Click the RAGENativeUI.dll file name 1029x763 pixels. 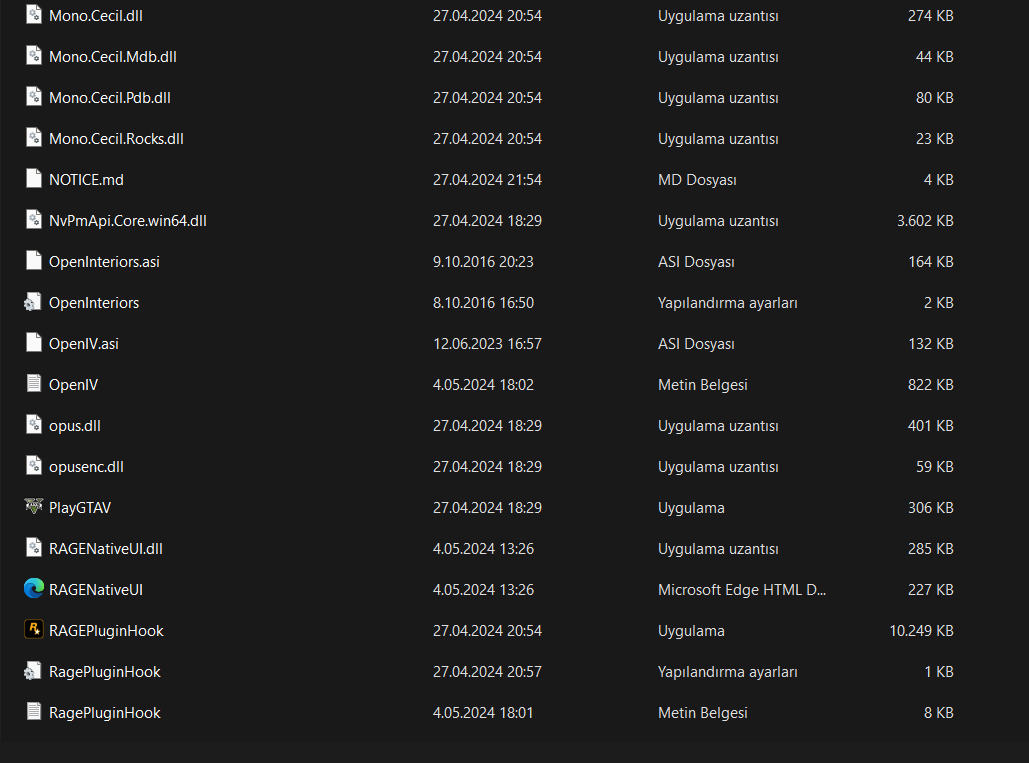point(106,549)
